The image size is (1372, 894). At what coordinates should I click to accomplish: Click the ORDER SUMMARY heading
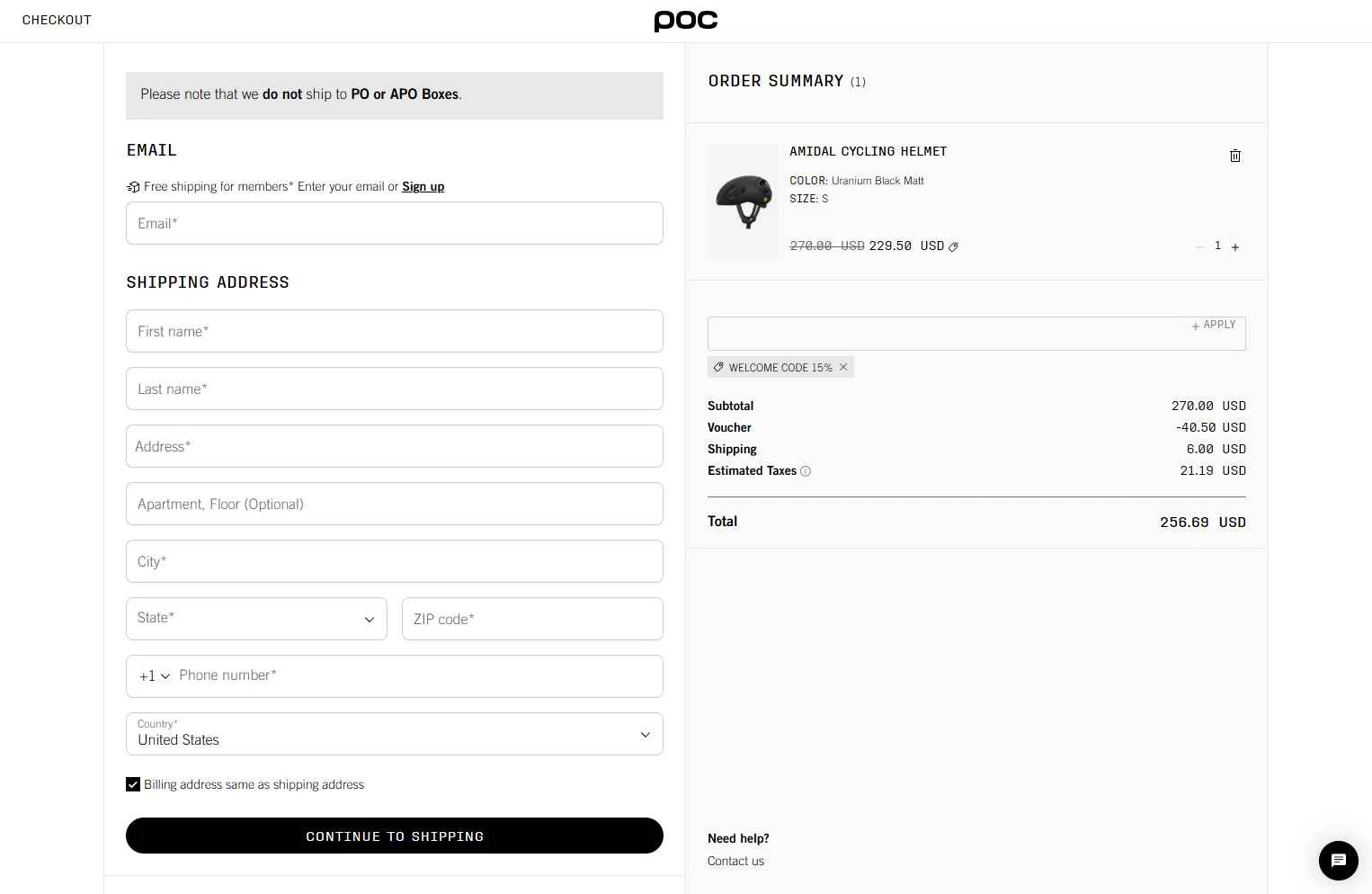tap(776, 81)
